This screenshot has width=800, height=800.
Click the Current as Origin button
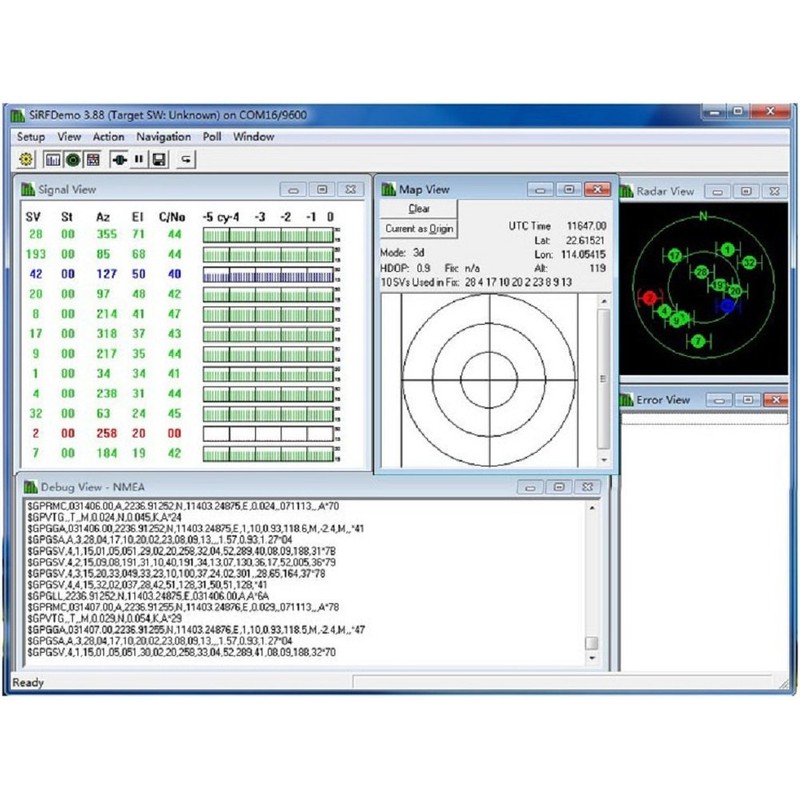tap(418, 228)
